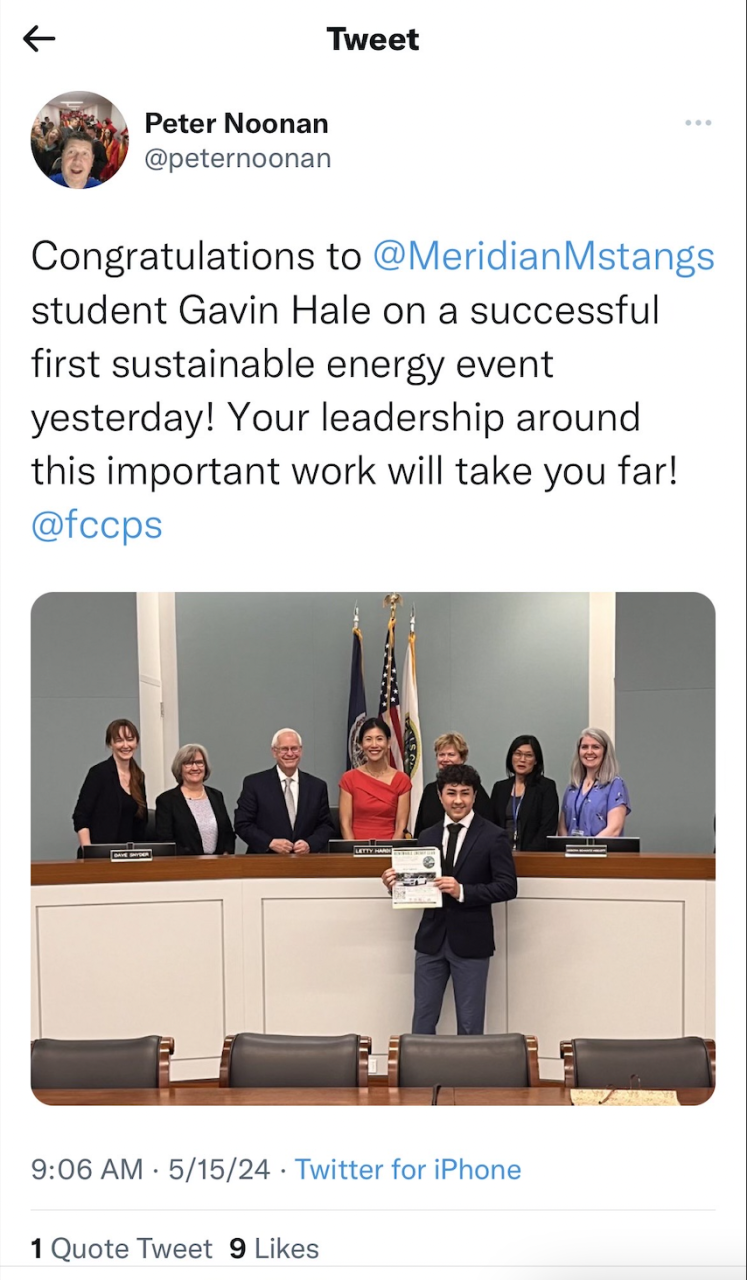Visit the @MeridianMstangs mention

pos(543,257)
